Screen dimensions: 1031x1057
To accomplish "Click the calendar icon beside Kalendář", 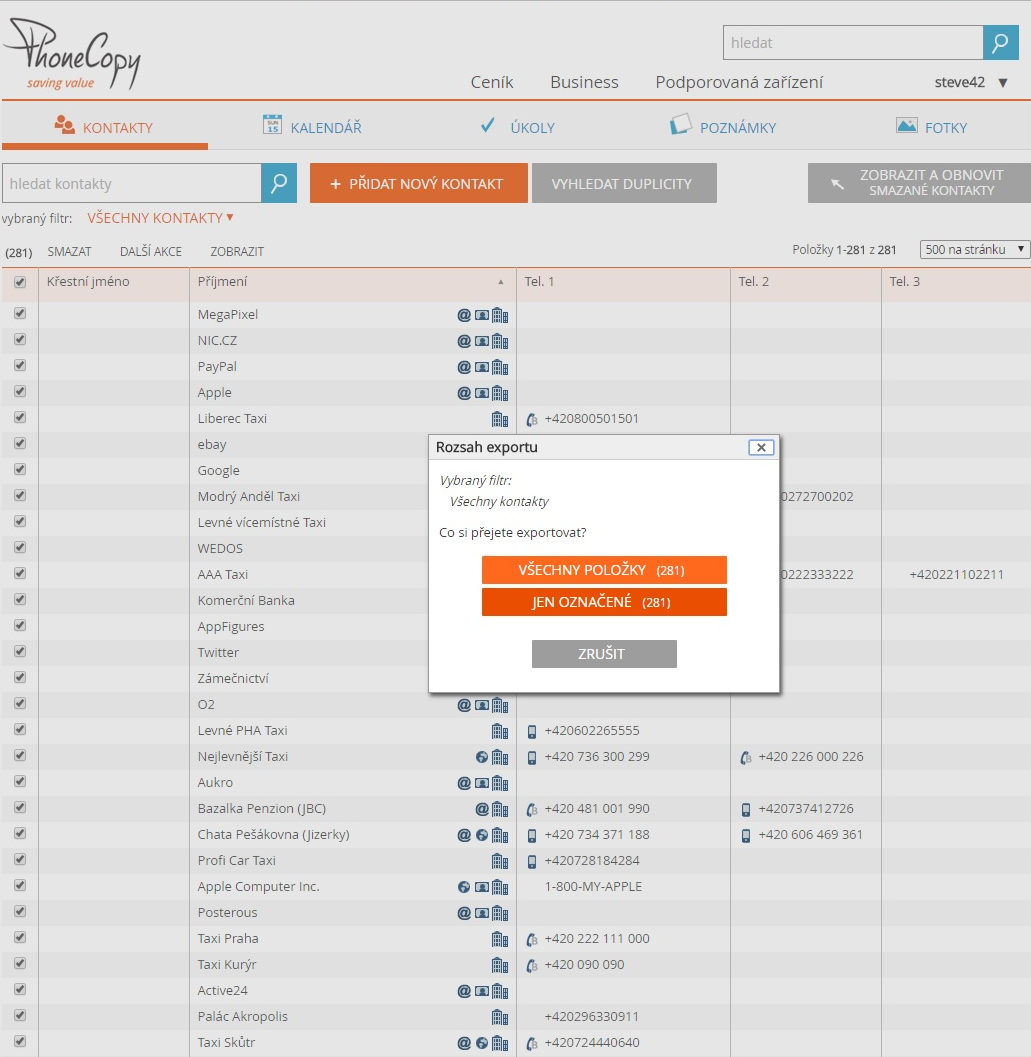I will click(x=272, y=125).
